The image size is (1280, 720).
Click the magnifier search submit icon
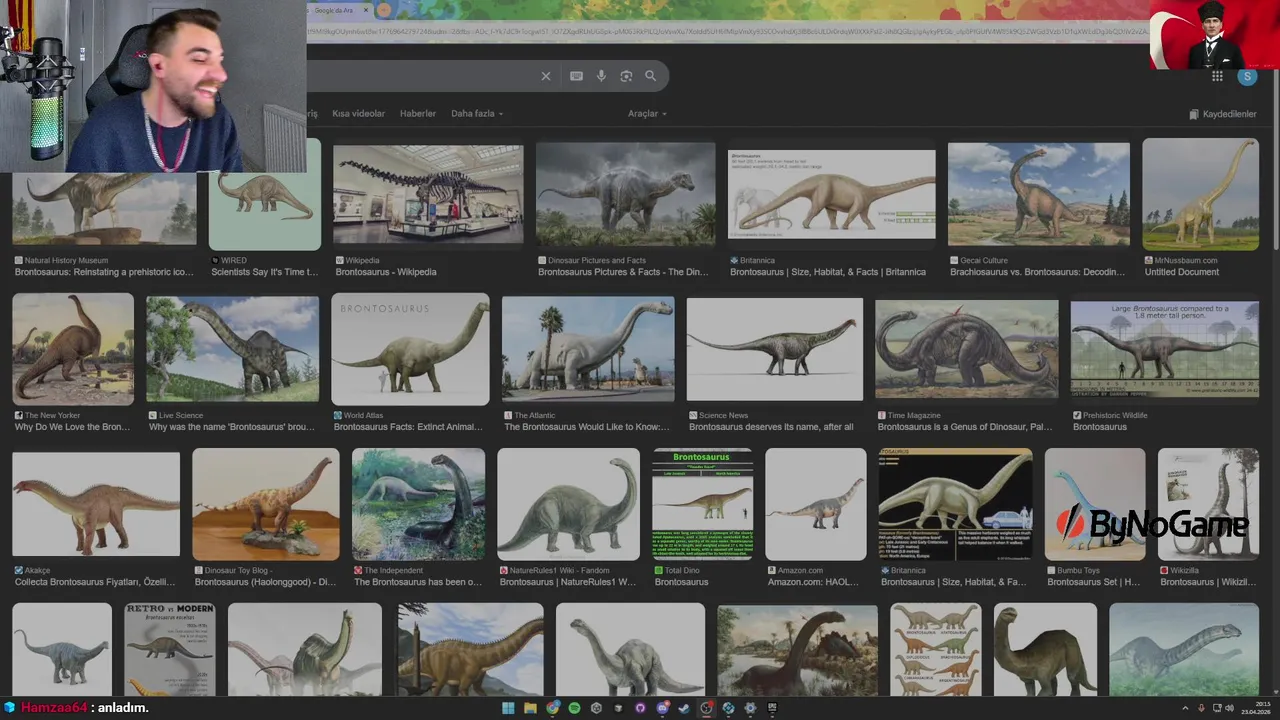pyautogui.click(x=651, y=76)
